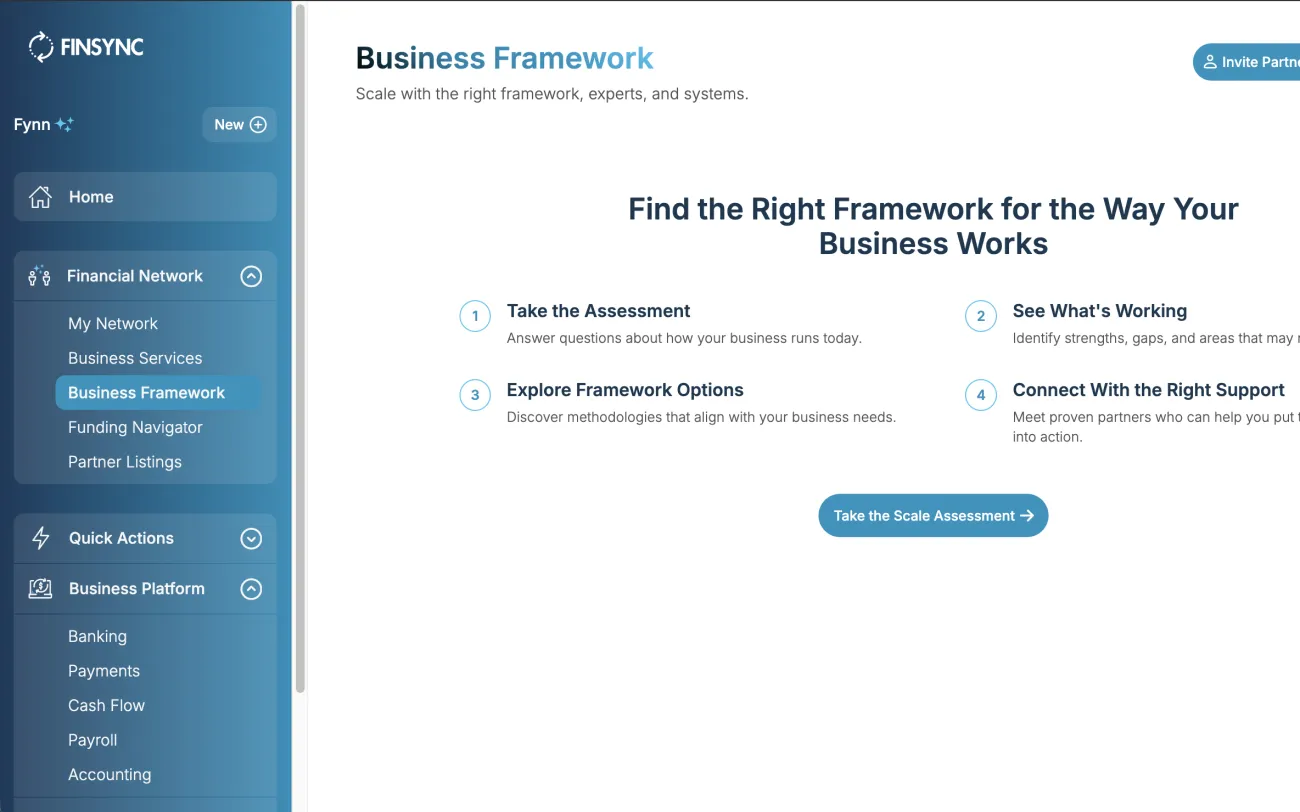Click Take the Scale Assessment button
The height and width of the screenshot is (812, 1300).
click(933, 515)
